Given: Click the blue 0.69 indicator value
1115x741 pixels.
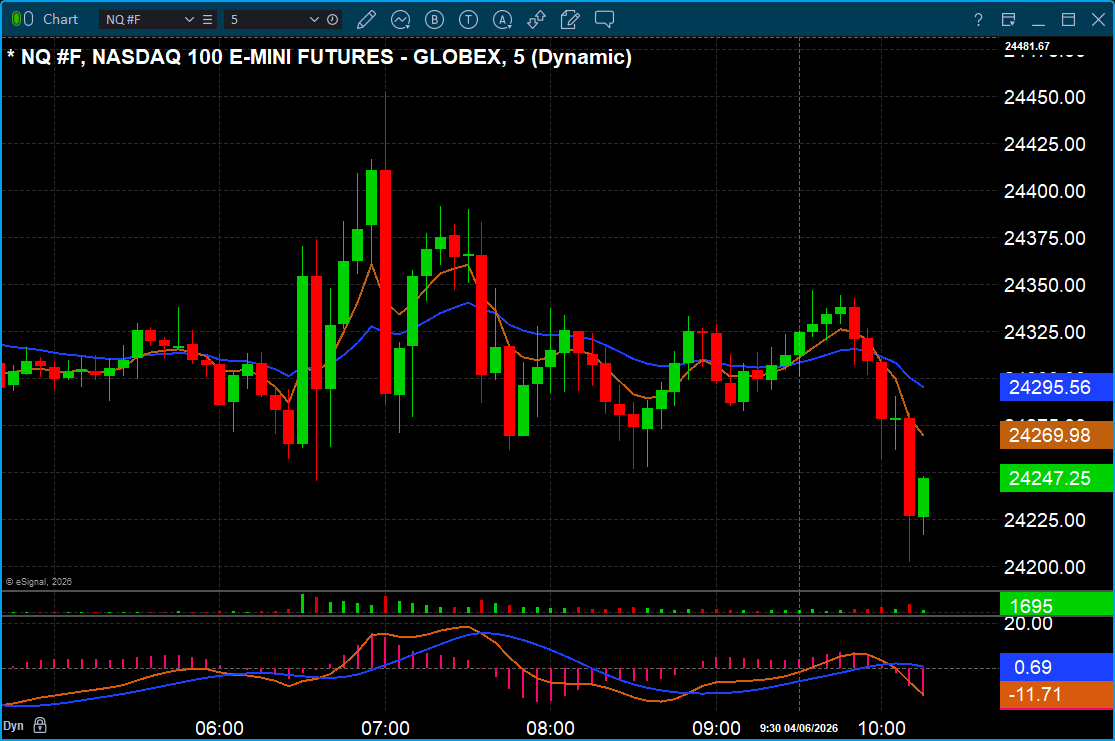Looking at the screenshot, I should tap(1057, 667).
